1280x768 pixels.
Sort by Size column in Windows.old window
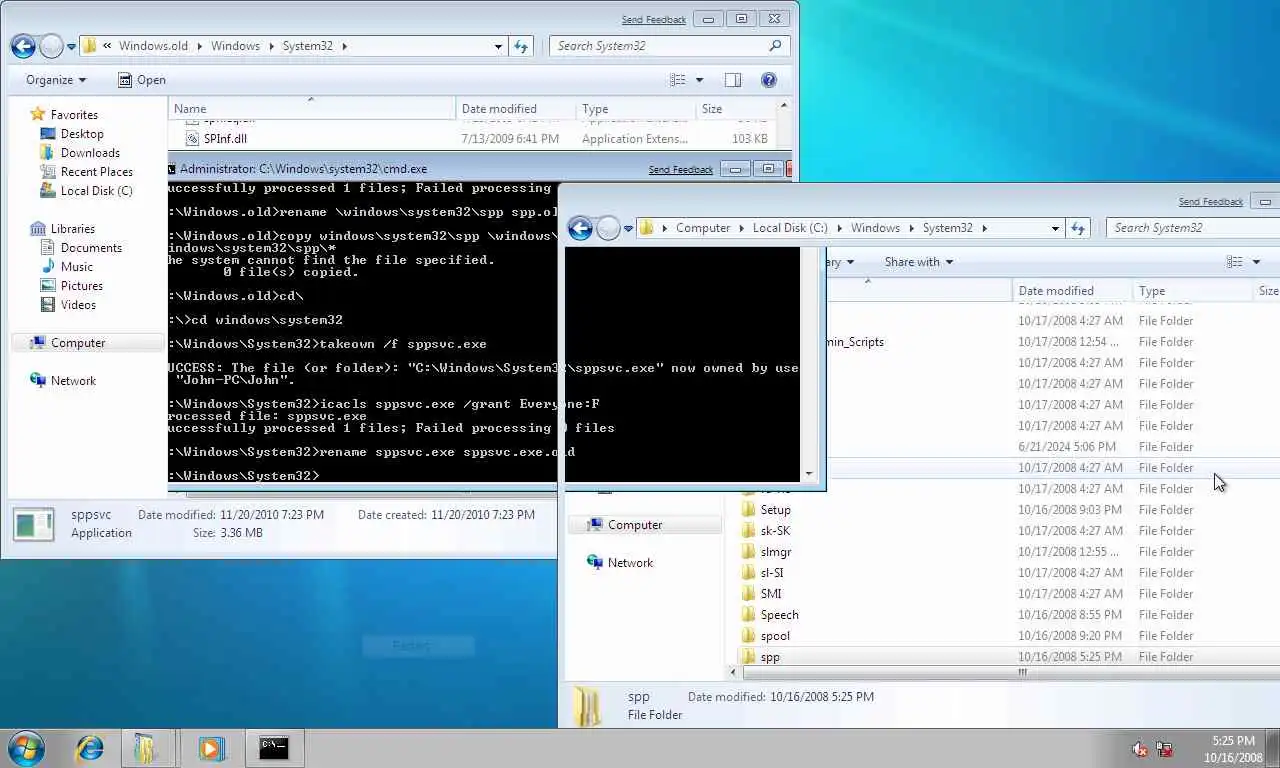click(735, 109)
